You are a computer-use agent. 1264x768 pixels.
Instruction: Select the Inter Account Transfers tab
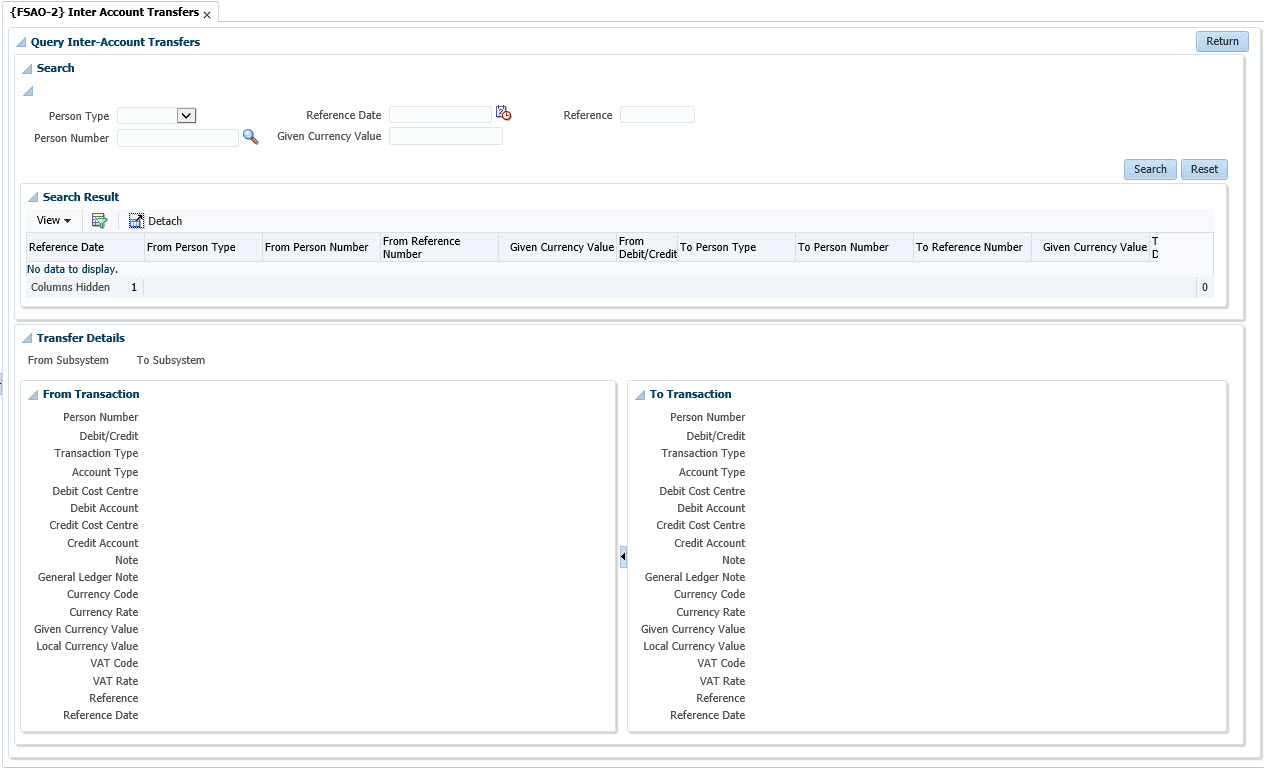coord(104,12)
